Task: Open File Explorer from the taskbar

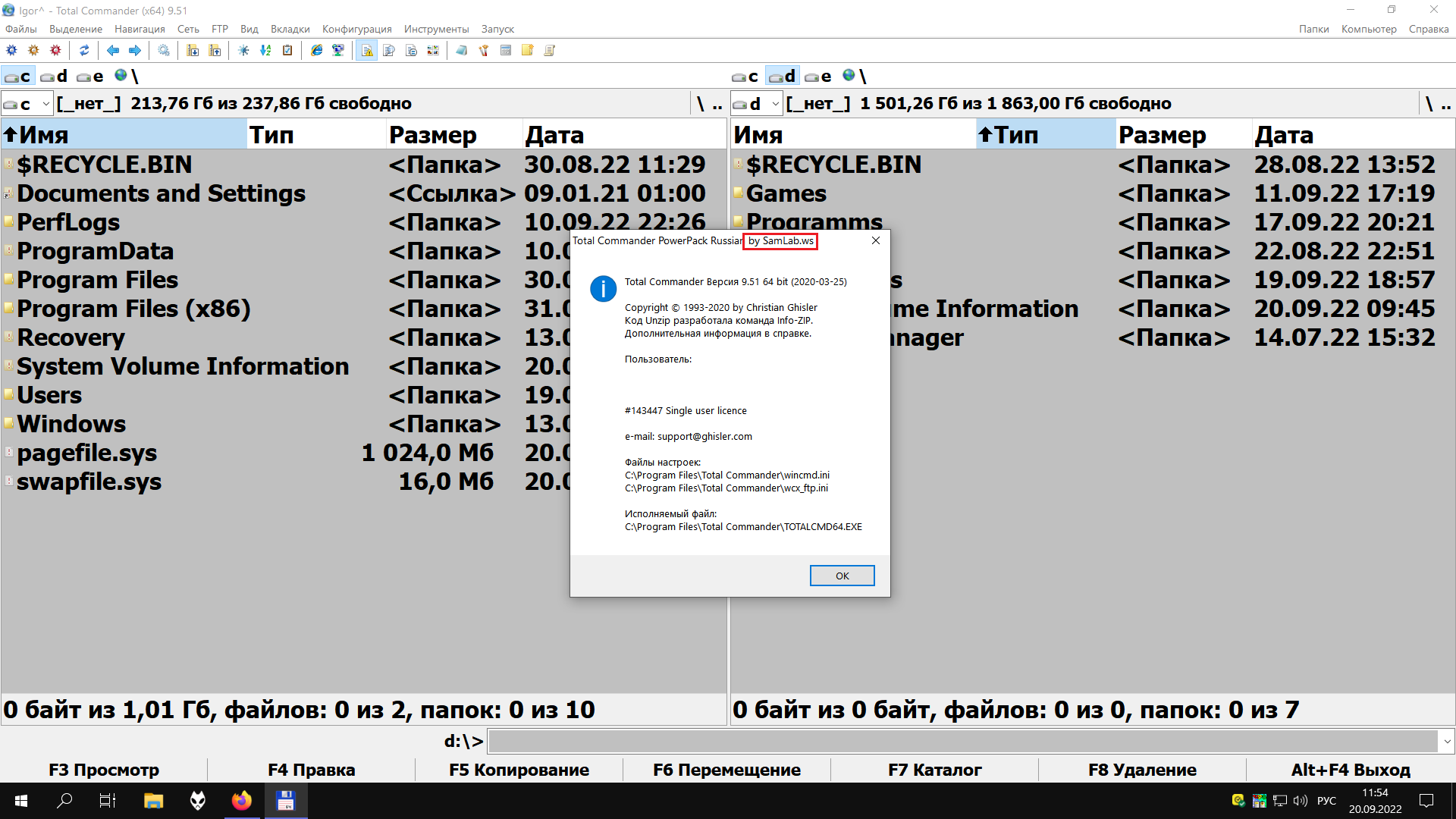Action: pos(154,801)
